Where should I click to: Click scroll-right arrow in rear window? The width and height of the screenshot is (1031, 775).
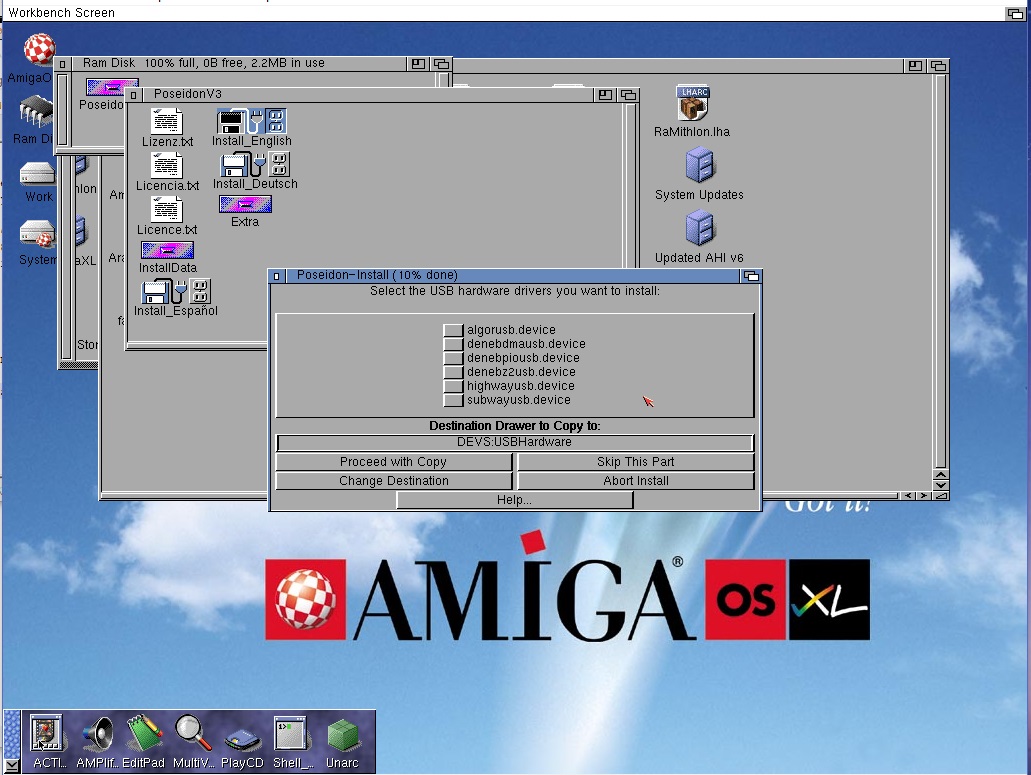(924, 496)
